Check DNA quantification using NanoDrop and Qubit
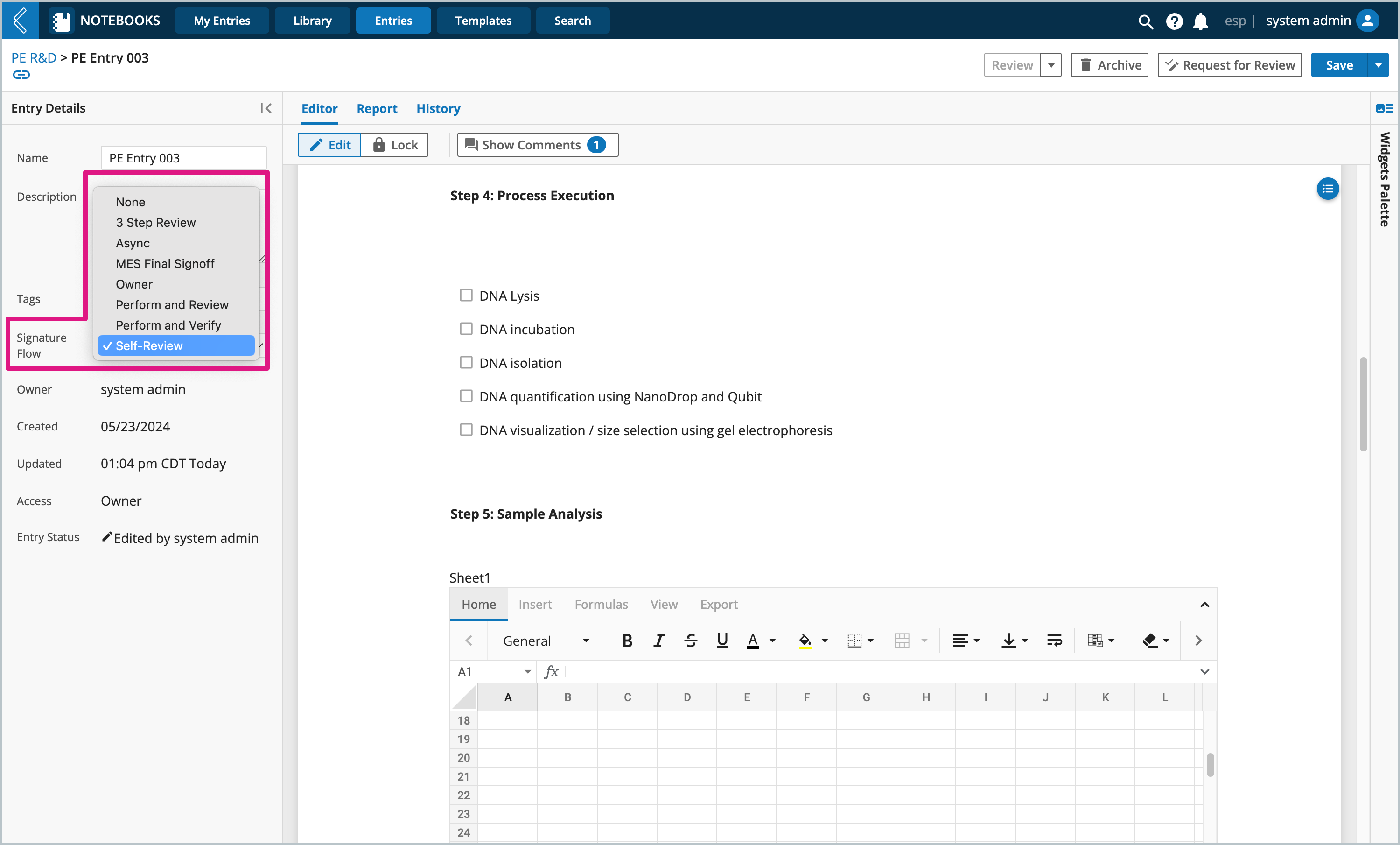1400x845 pixels. point(466,396)
